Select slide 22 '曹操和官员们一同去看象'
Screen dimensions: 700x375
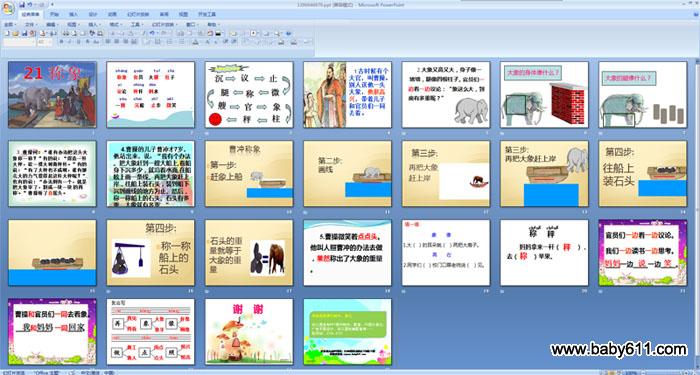[x=52, y=332]
